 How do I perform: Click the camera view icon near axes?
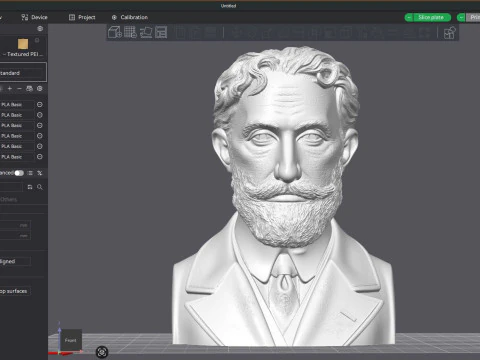[102, 352]
